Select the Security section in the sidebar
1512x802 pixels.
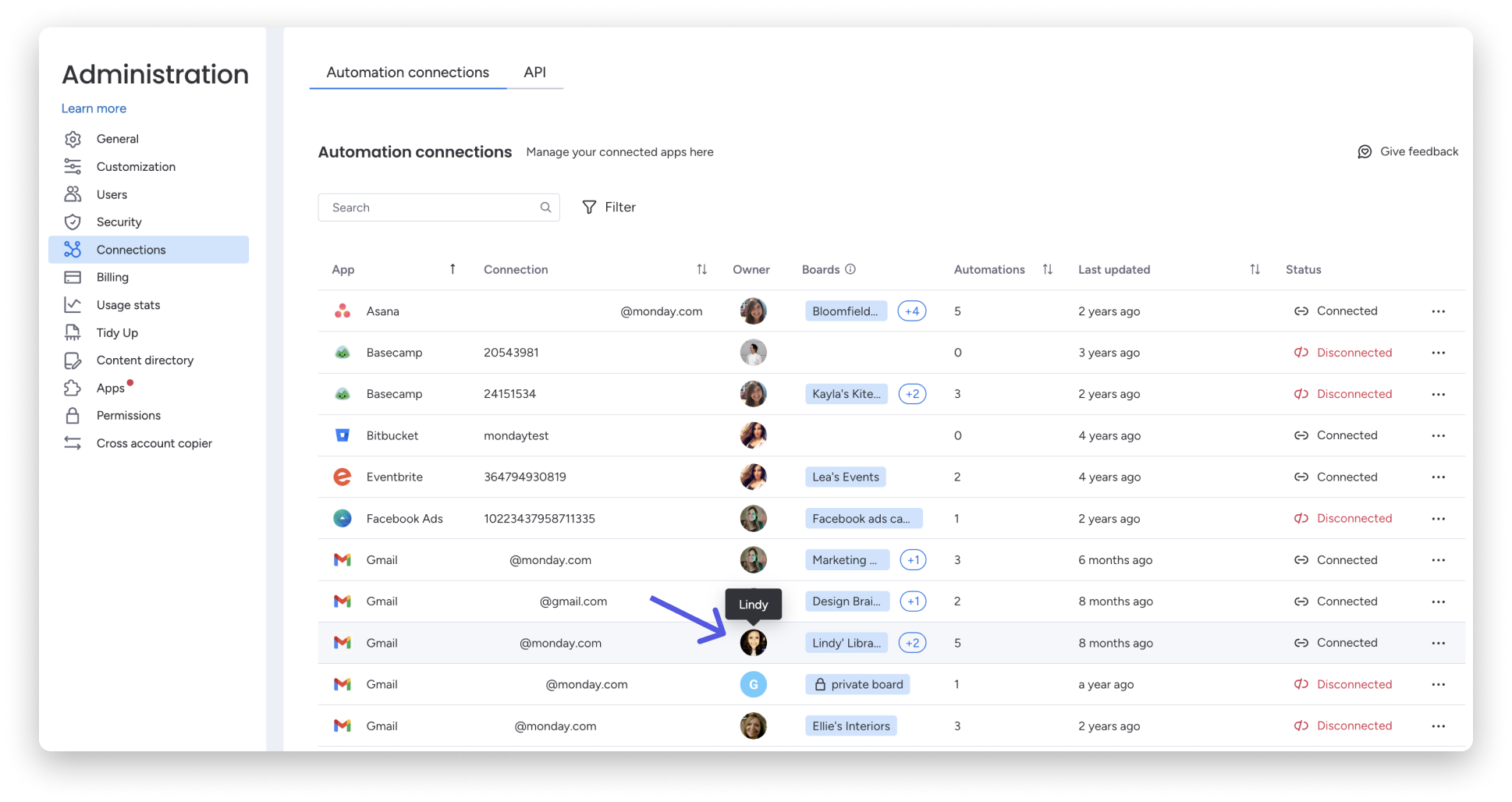tap(120, 222)
